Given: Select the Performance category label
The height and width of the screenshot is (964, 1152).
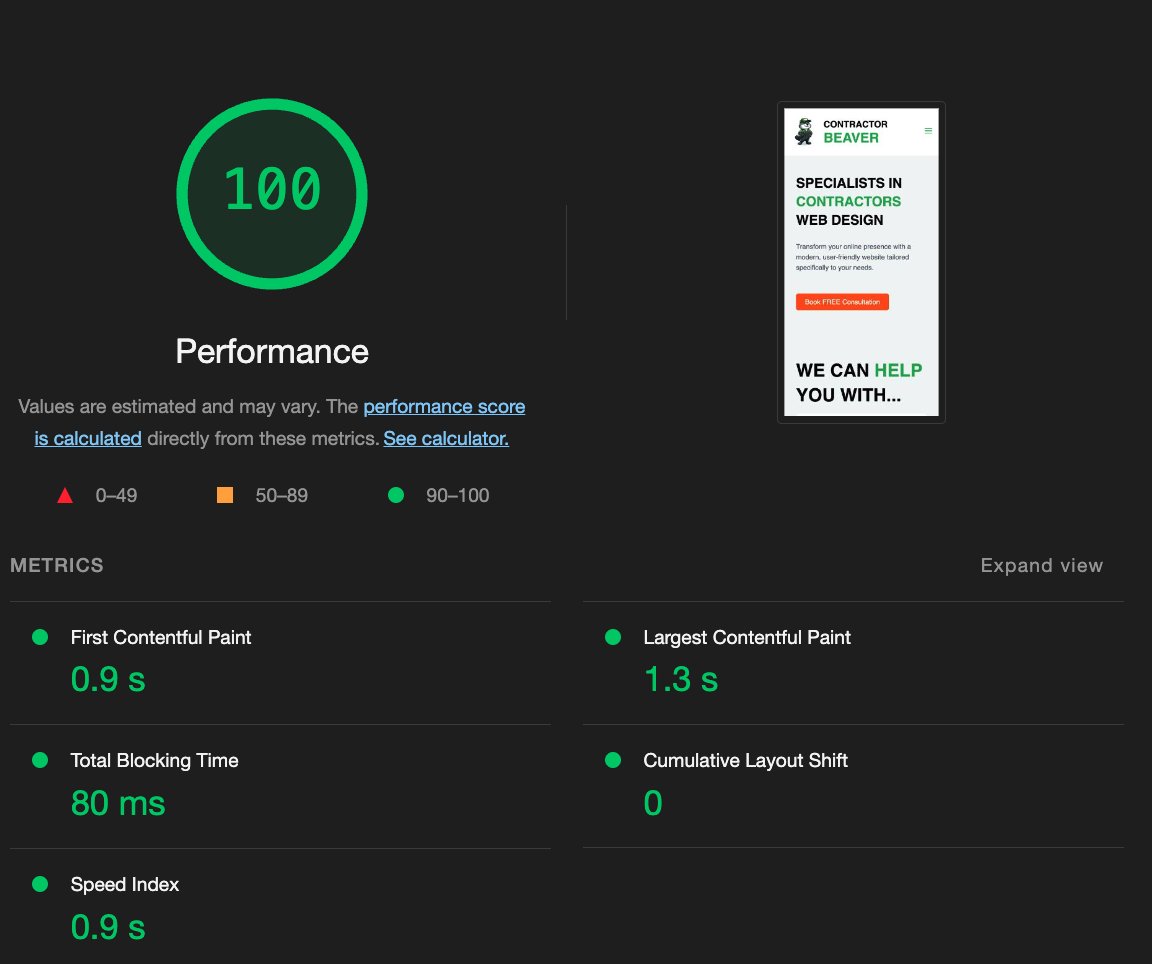Looking at the screenshot, I should [271, 352].
